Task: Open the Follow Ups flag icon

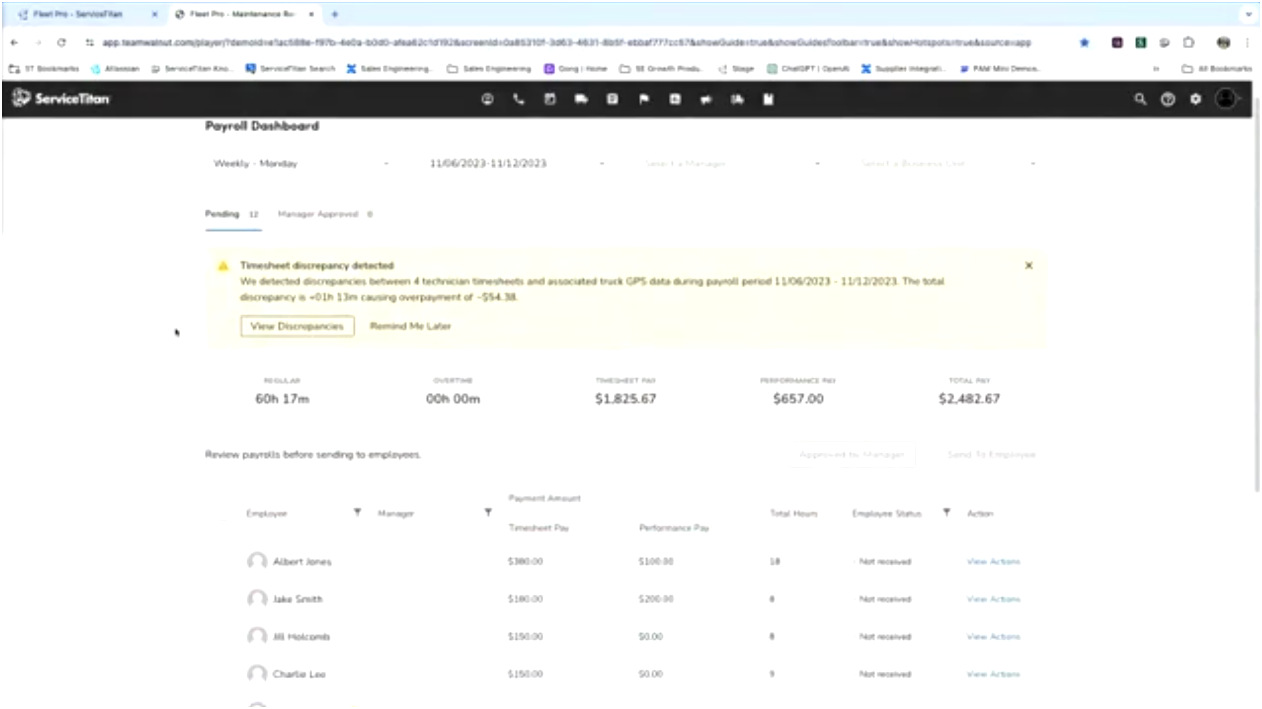Action: tap(644, 99)
